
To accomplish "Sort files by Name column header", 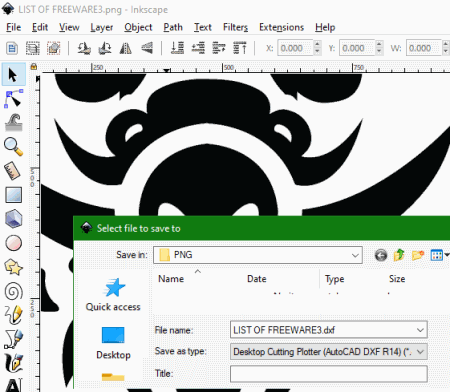I will pyautogui.click(x=171, y=279).
